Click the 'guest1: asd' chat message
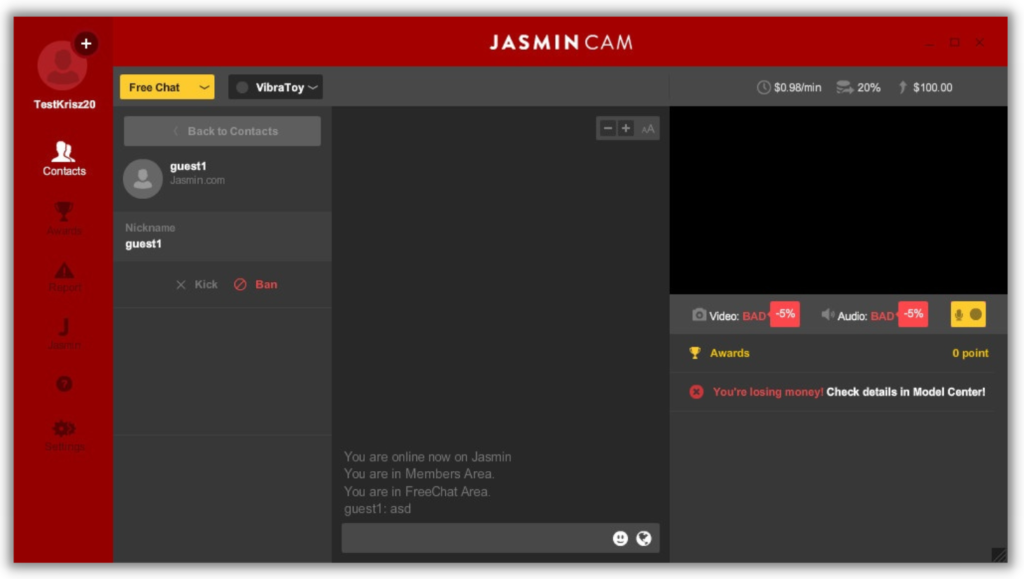Image resolution: width=1024 pixels, height=579 pixels. 377,509
